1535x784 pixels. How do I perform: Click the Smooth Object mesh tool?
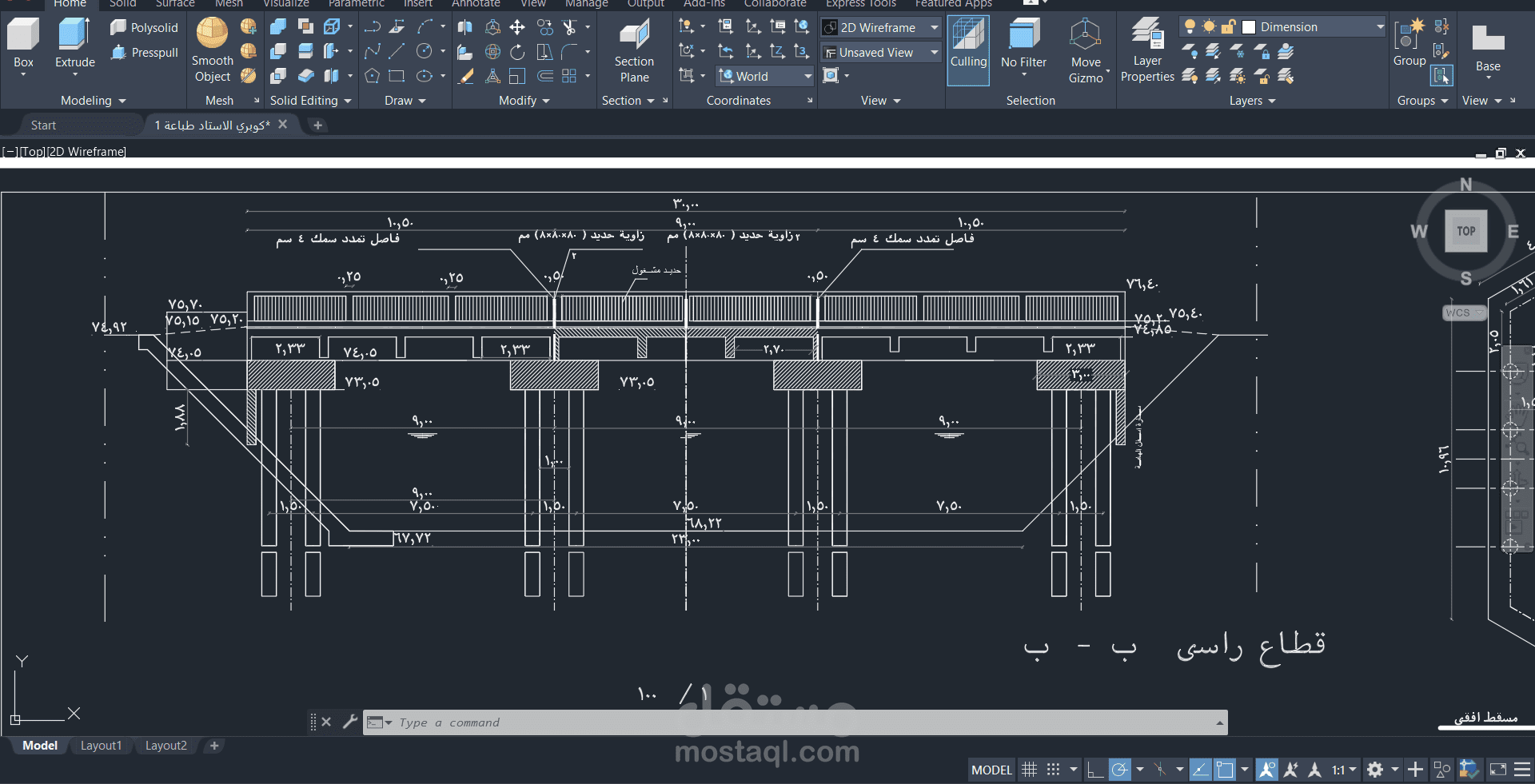[212, 50]
